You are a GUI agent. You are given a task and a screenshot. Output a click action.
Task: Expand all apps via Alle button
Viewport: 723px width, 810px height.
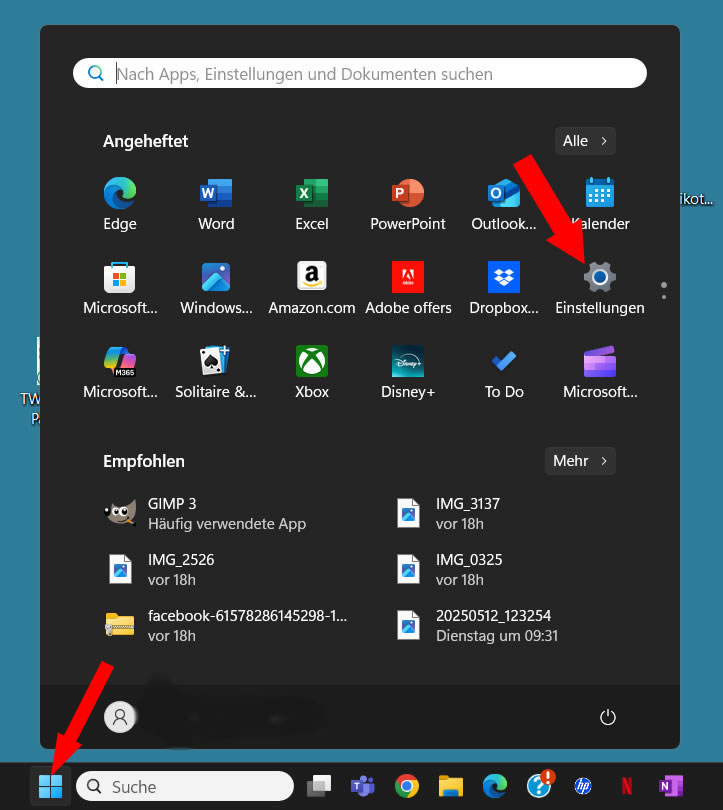[x=585, y=141]
